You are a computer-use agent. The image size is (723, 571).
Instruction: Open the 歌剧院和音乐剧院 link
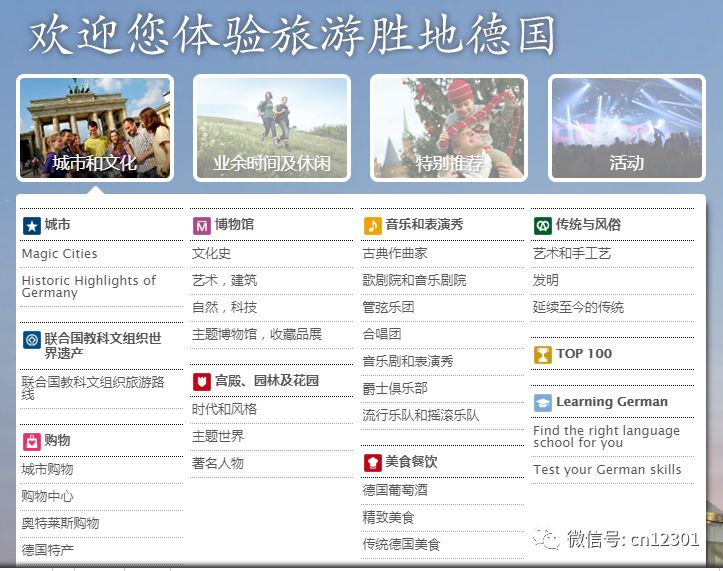point(414,280)
